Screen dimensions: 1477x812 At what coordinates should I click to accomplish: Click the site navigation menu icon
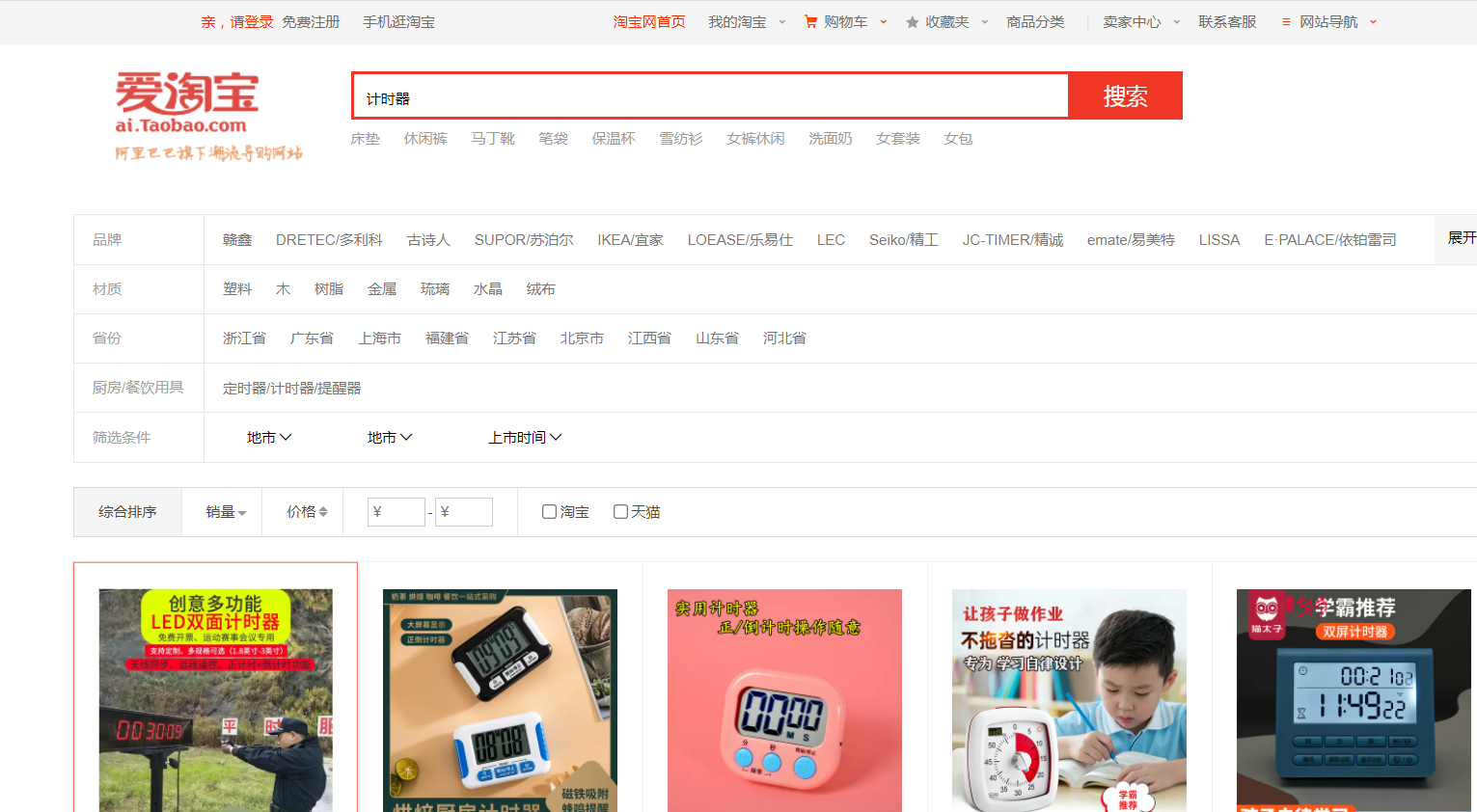1286,22
